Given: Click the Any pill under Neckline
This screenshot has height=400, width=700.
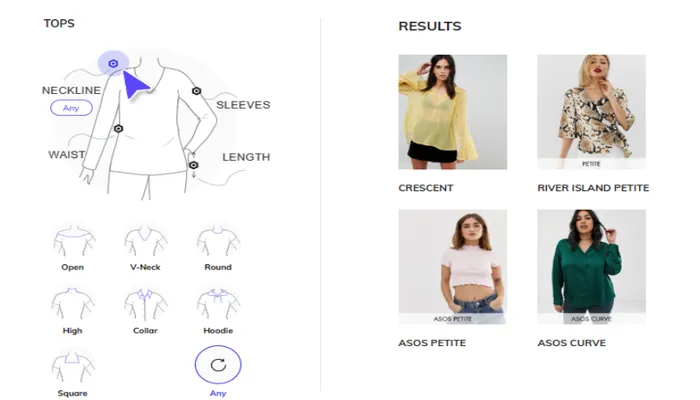Looking at the screenshot, I should (x=71, y=108).
